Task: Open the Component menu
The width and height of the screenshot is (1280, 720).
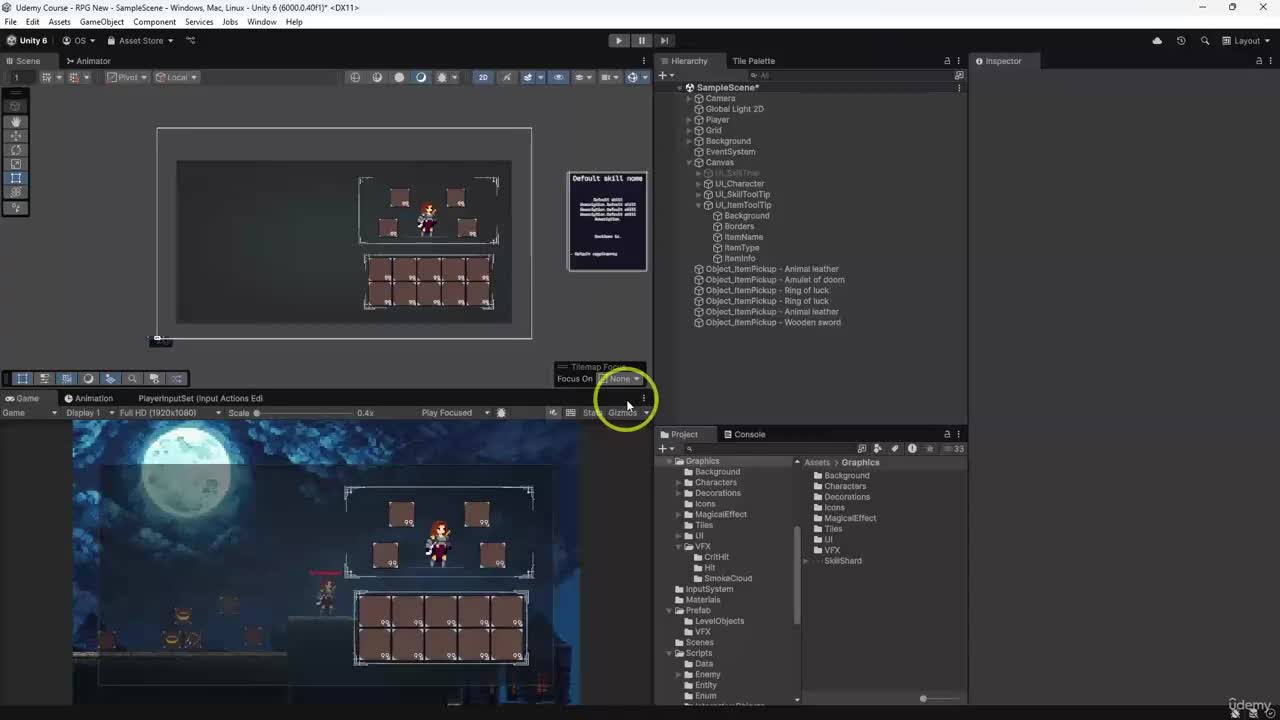Action: [154, 21]
